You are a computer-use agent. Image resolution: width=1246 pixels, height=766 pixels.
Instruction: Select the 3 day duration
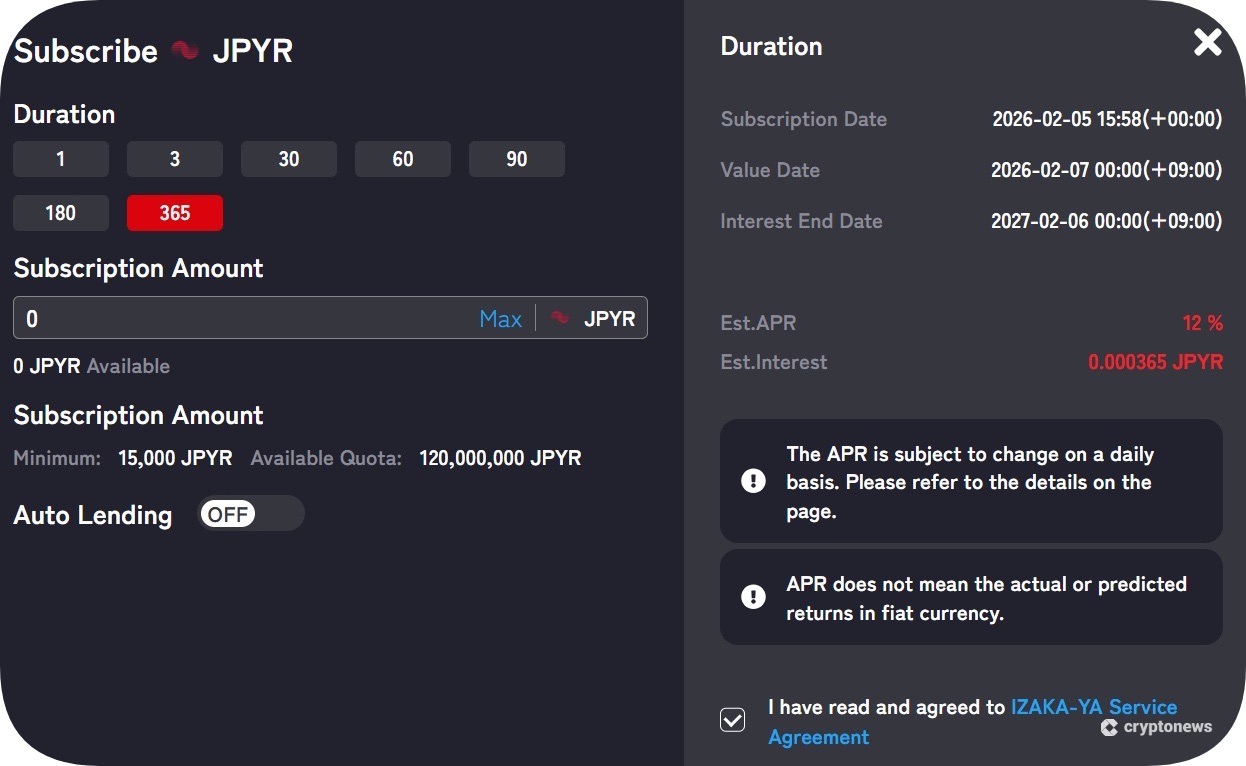tap(175, 159)
